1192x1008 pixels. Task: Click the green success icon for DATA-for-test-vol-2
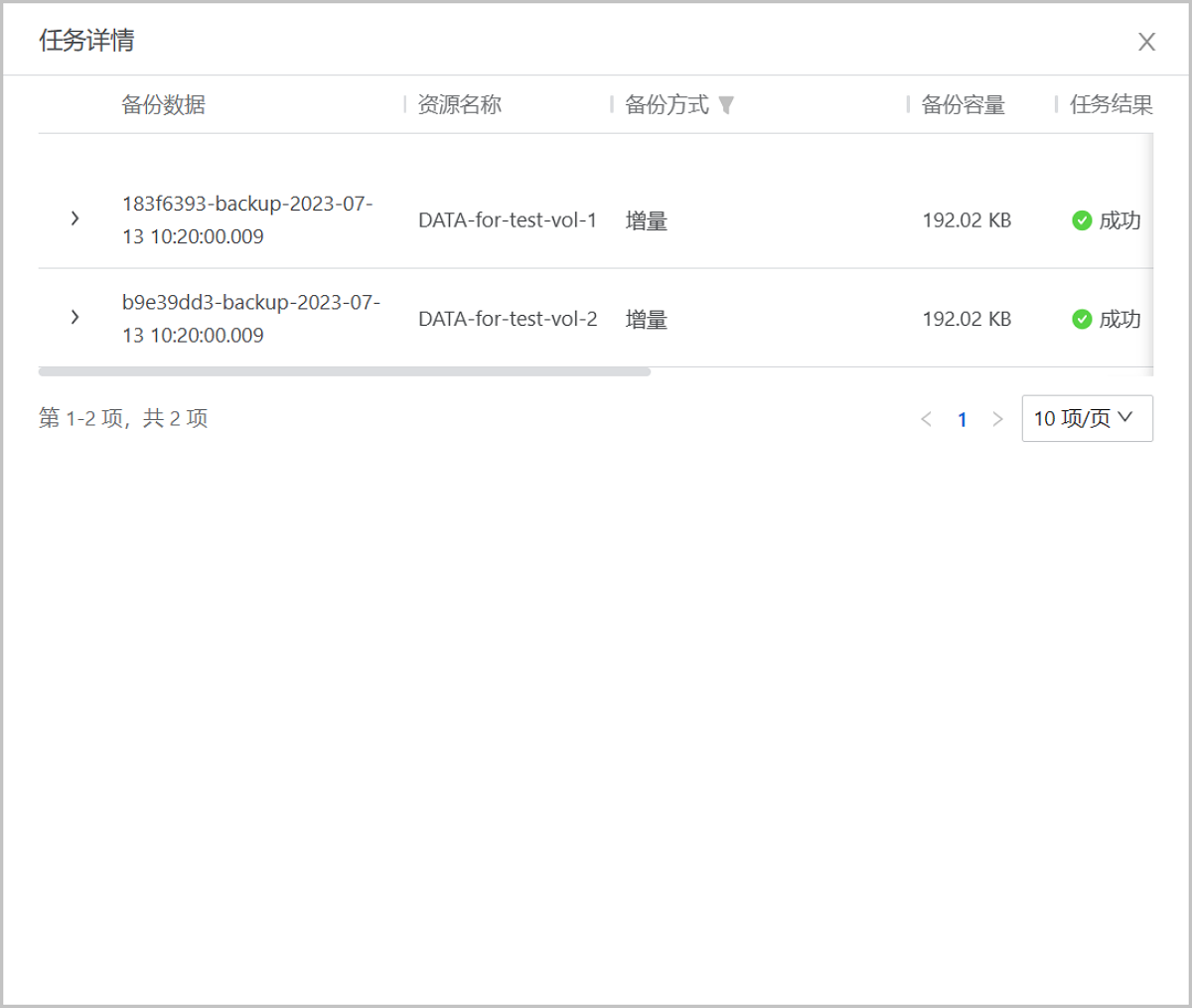pyautogui.click(x=1080, y=320)
